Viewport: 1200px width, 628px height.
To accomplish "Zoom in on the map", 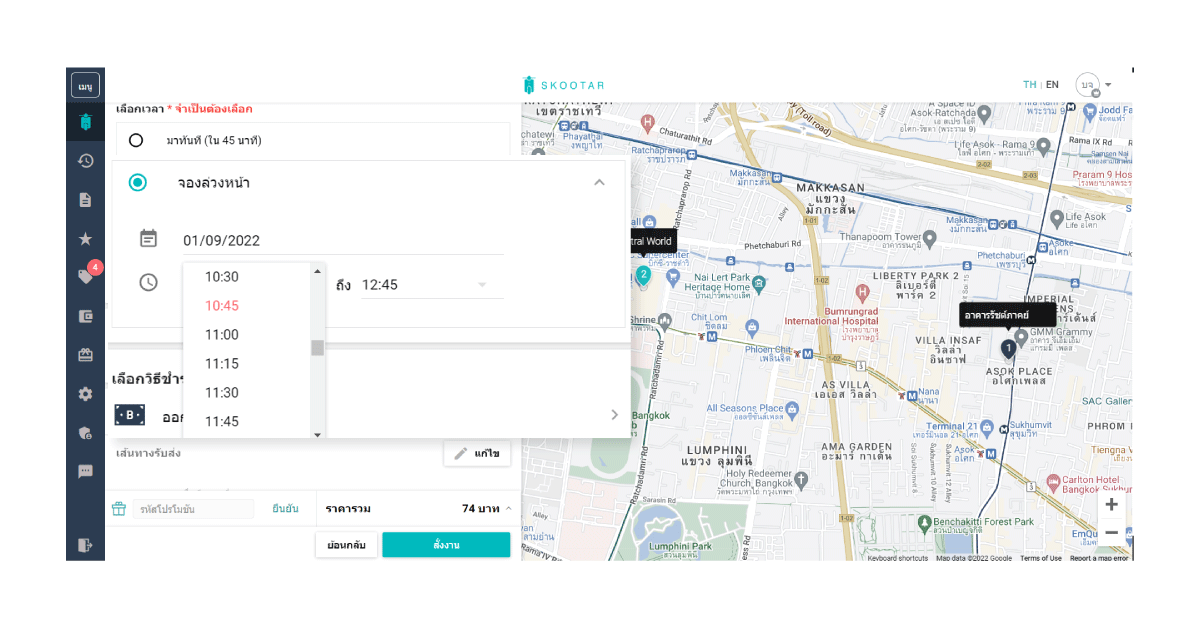I will pyautogui.click(x=1111, y=505).
